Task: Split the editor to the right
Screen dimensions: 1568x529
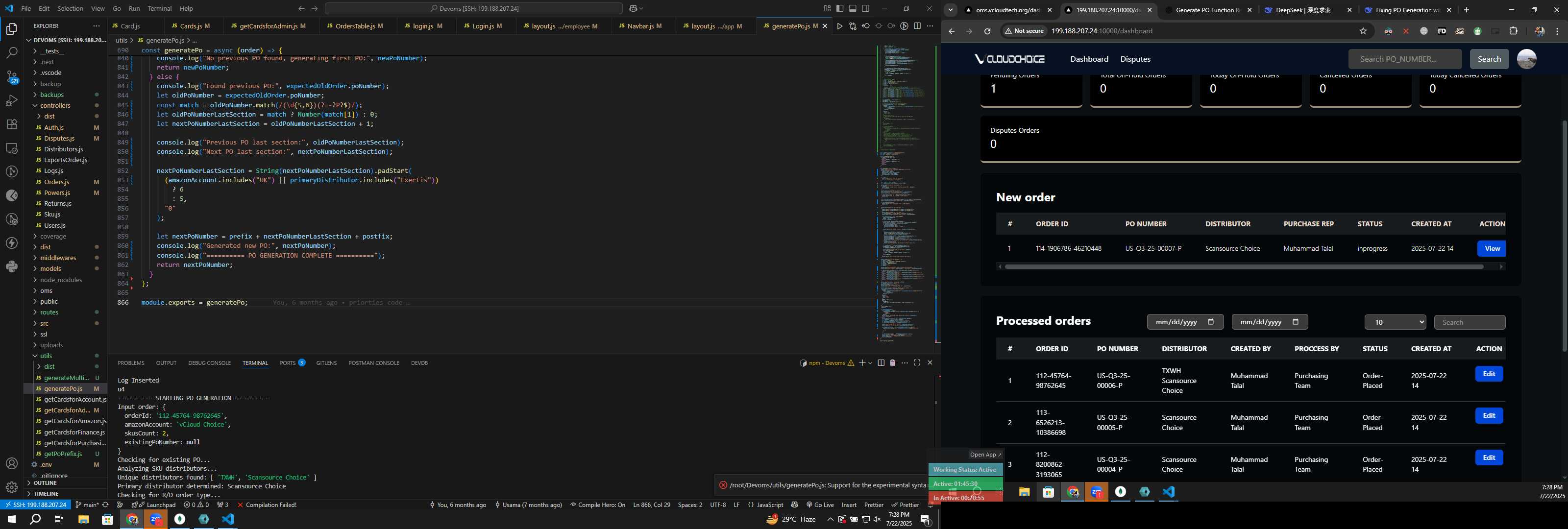Action: (x=917, y=26)
